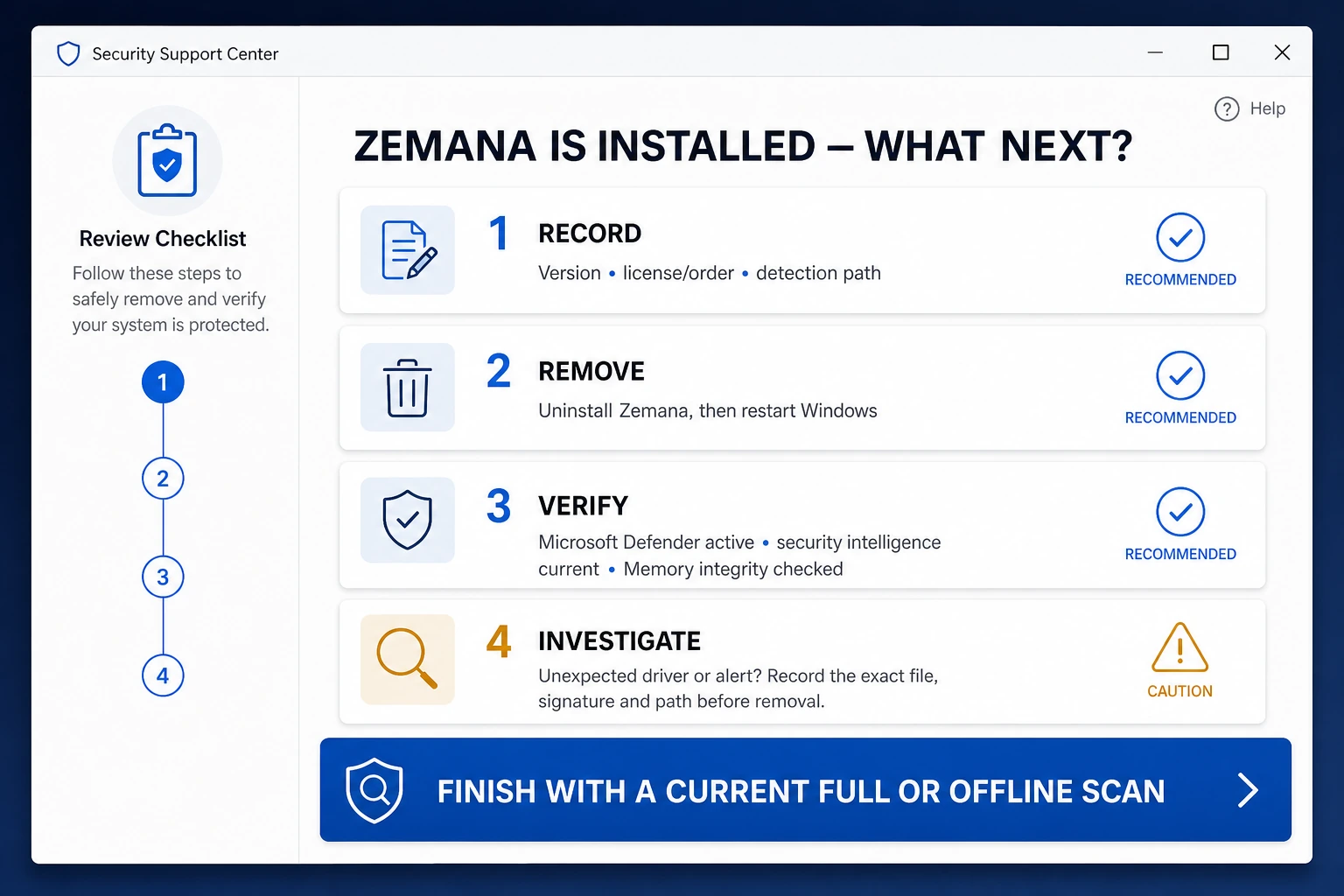
Task: Click Finish with a current full or offline scan
Action: [x=805, y=790]
